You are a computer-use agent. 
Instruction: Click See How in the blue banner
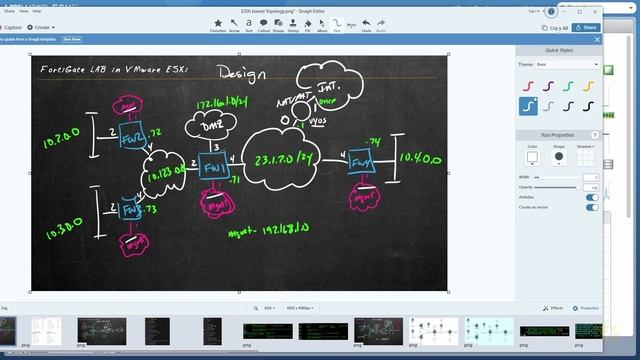click(72, 39)
